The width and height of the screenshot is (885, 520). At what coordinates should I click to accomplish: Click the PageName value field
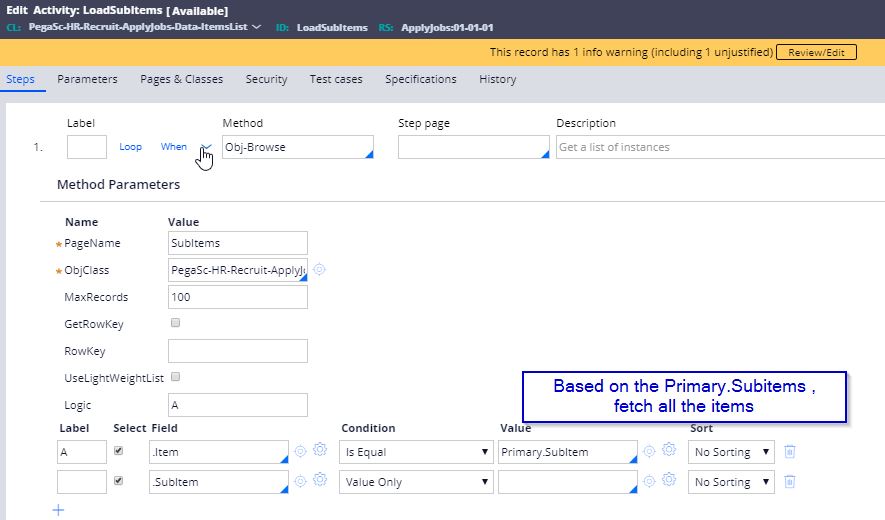point(238,243)
